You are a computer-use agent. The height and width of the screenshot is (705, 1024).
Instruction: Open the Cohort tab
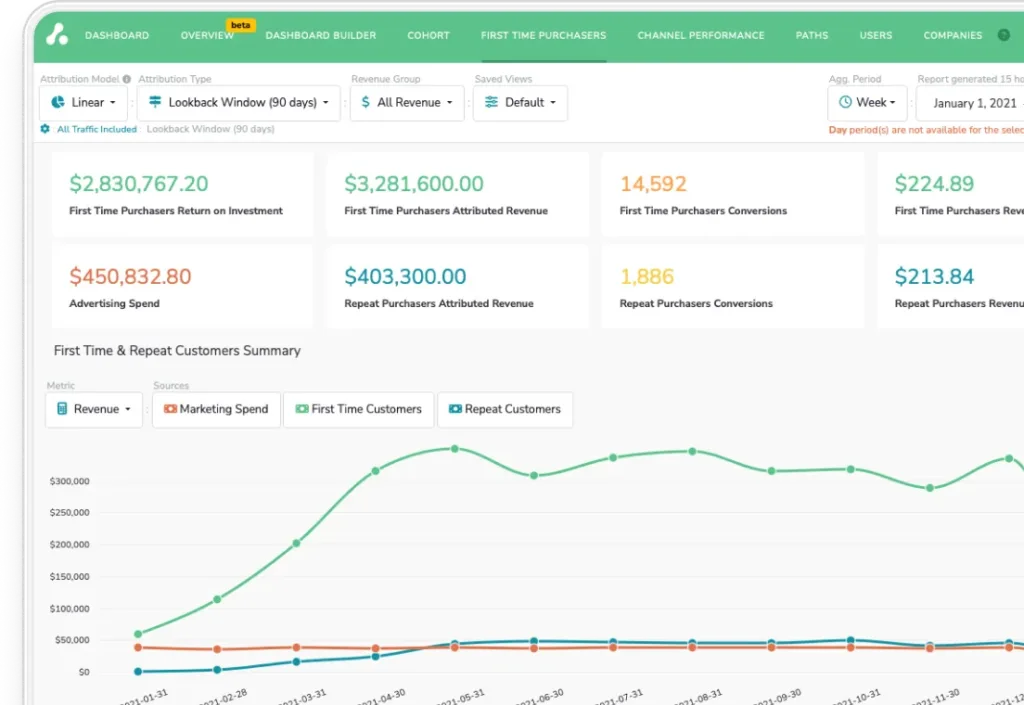click(428, 35)
